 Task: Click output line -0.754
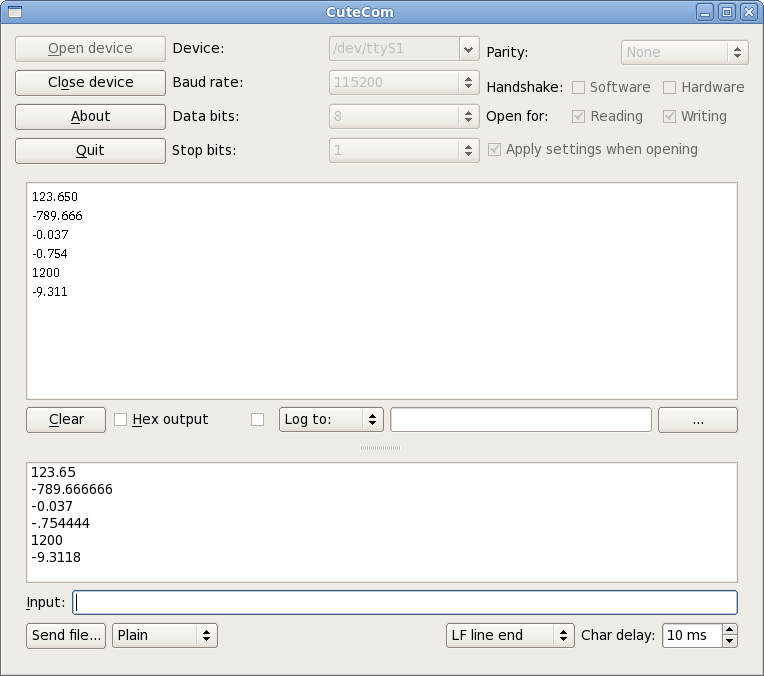tap(50, 254)
